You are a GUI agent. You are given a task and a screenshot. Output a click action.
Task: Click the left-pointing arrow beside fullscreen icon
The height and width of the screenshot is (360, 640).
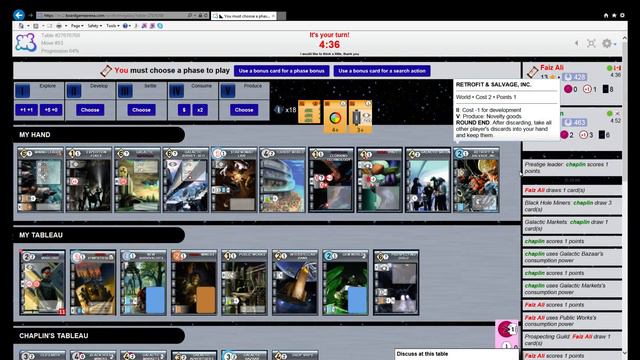(576, 43)
